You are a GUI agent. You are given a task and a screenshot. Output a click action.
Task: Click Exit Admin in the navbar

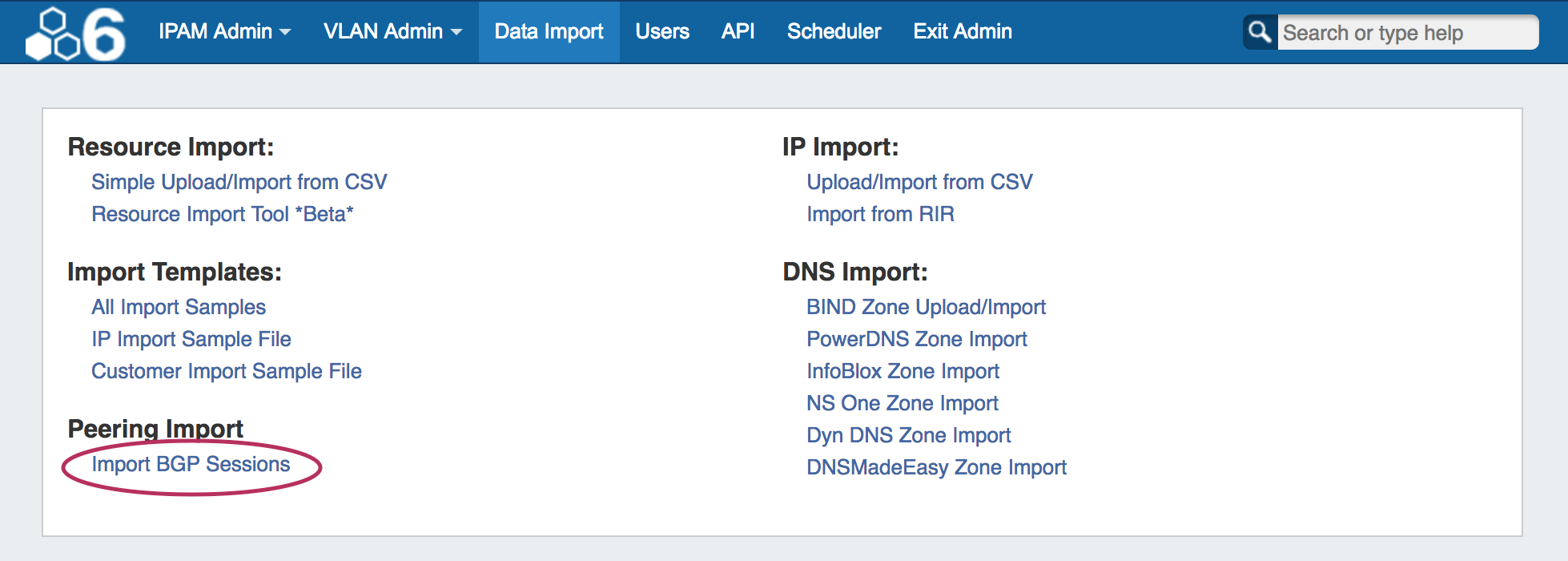(x=962, y=31)
